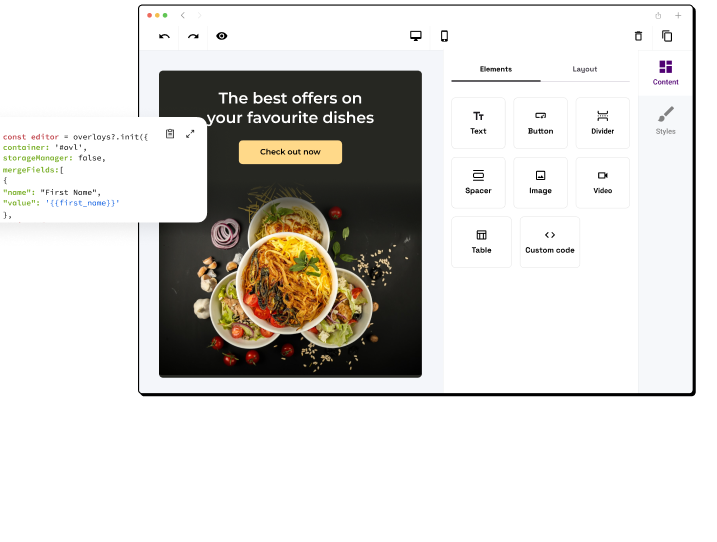Add a Video element
This screenshot has height=542, width=717.
pyautogui.click(x=602, y=182)
